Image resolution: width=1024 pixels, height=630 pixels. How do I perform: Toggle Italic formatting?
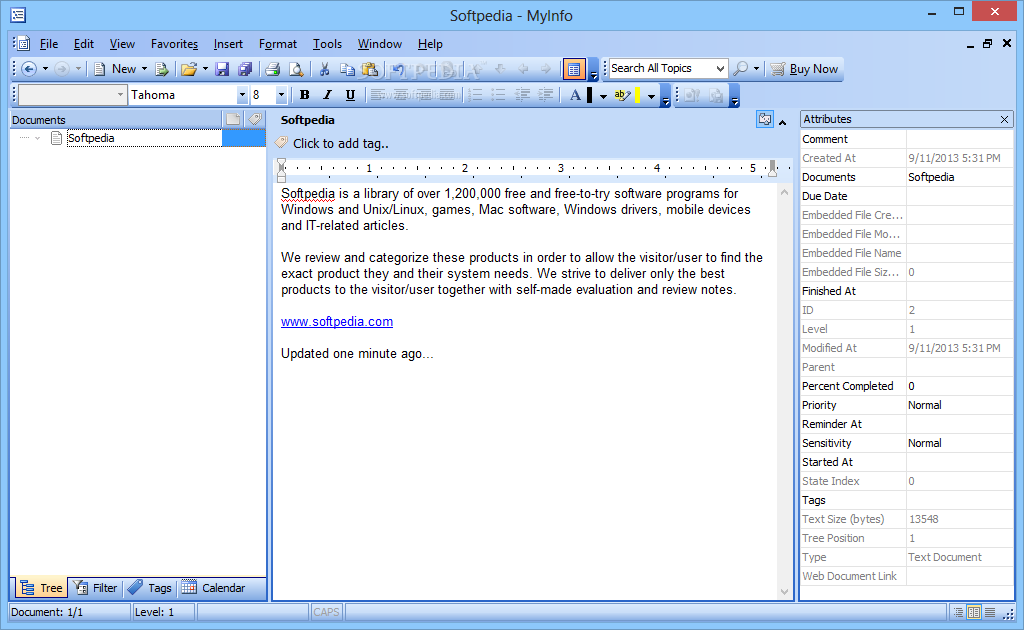point(327,95)
